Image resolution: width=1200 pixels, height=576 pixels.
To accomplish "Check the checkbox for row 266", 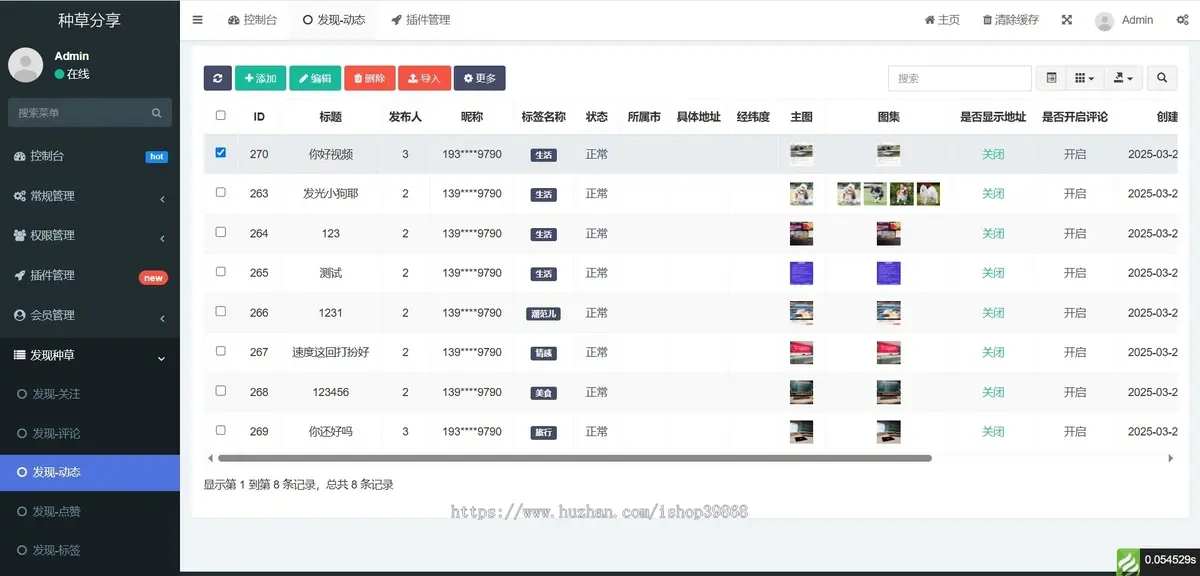I will pos(221,311).
